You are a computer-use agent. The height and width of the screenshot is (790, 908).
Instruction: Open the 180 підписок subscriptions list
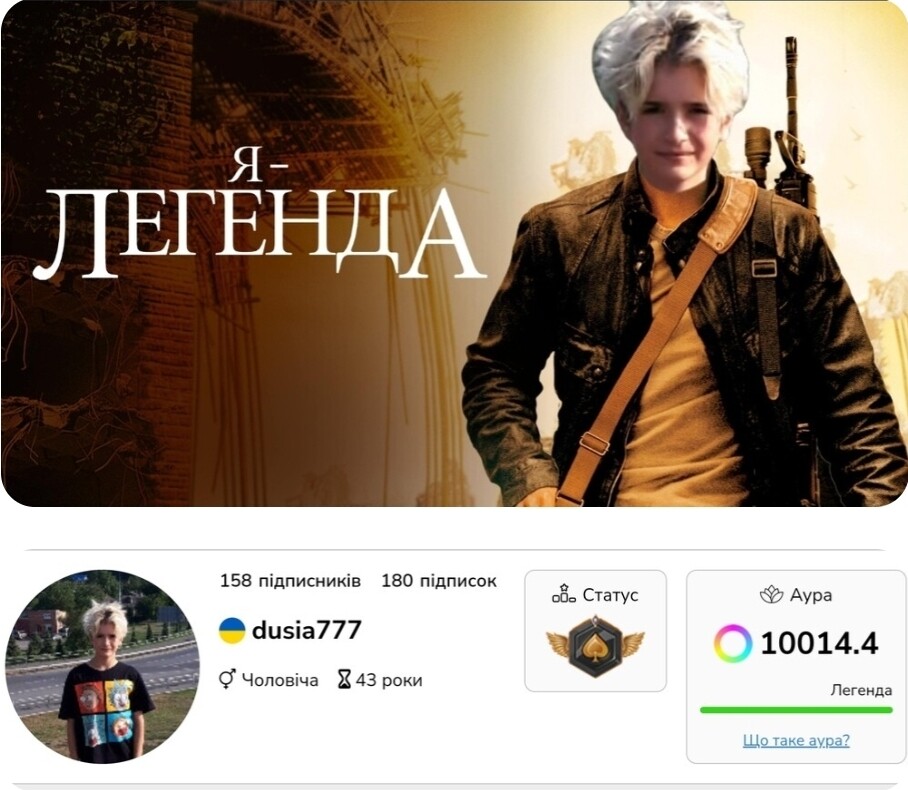(x=439, y=581)
